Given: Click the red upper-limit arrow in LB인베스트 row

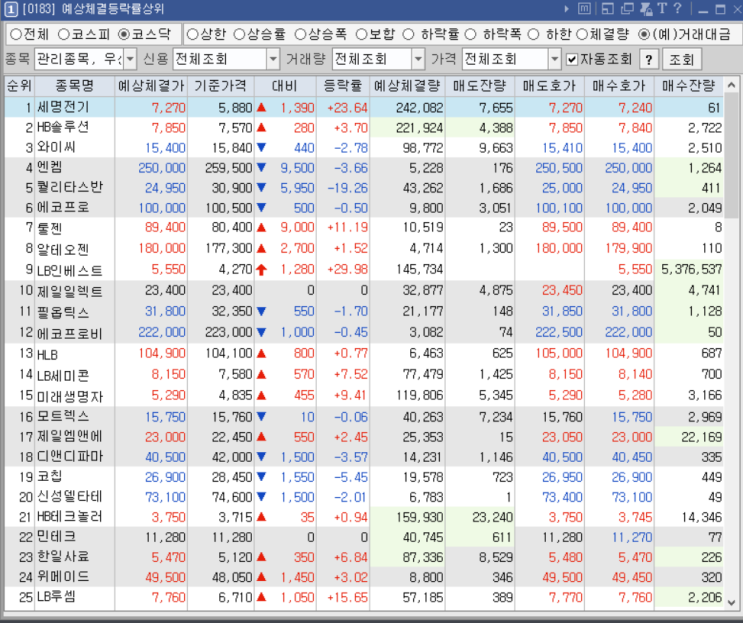Looking at the screenshot, I should [x=261, y=270].
